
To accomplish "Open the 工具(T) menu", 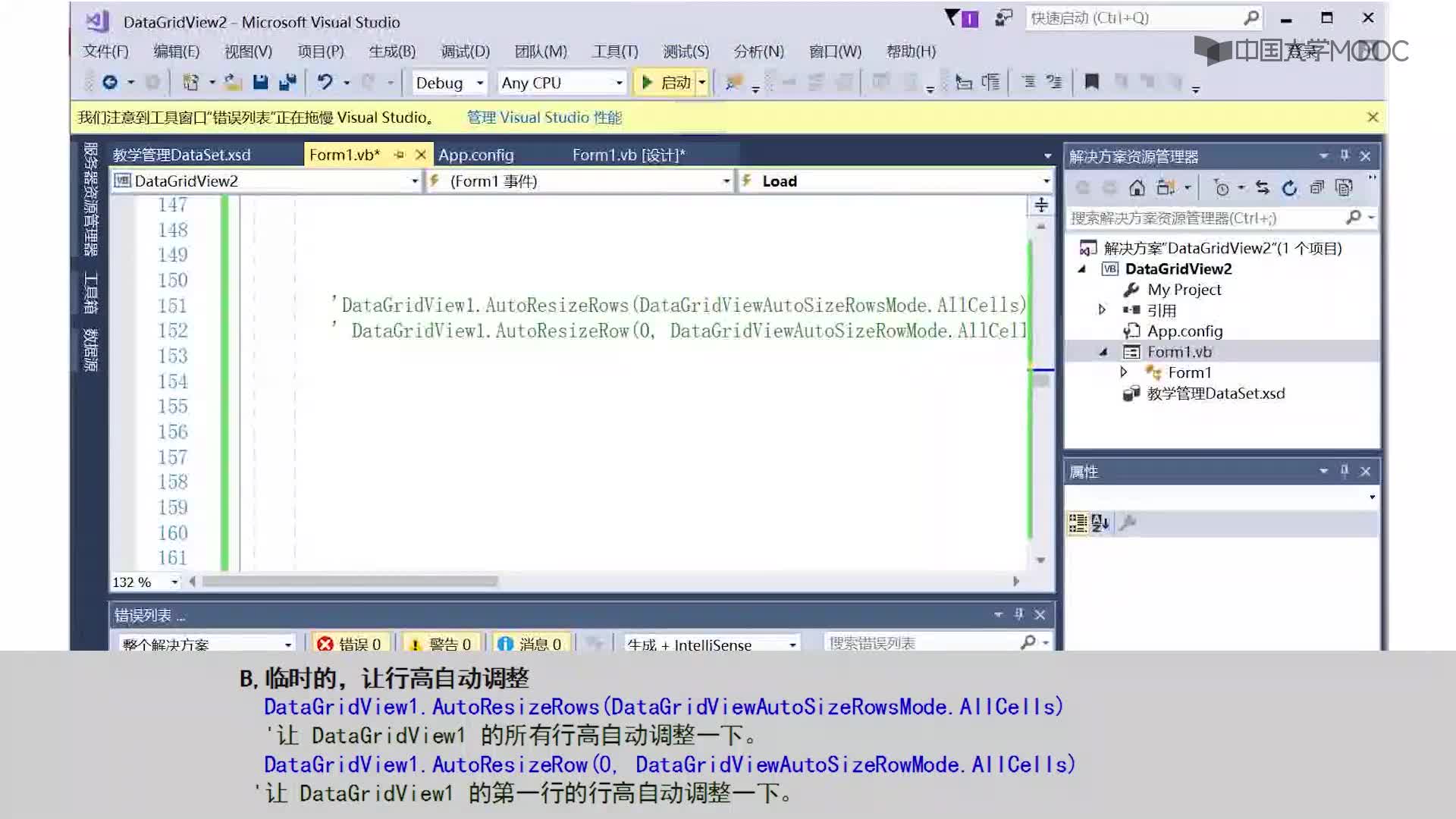I will pos(615,51).
